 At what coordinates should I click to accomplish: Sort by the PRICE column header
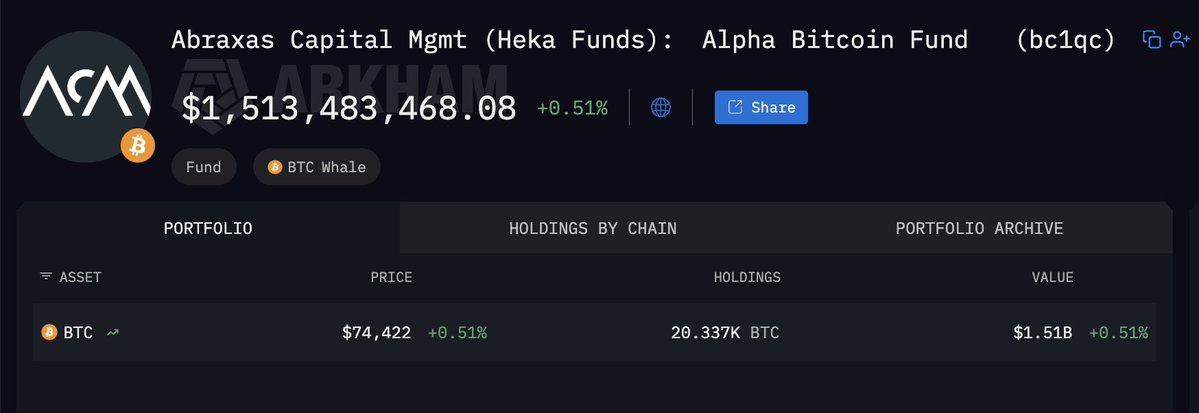[x=391, y=277]
